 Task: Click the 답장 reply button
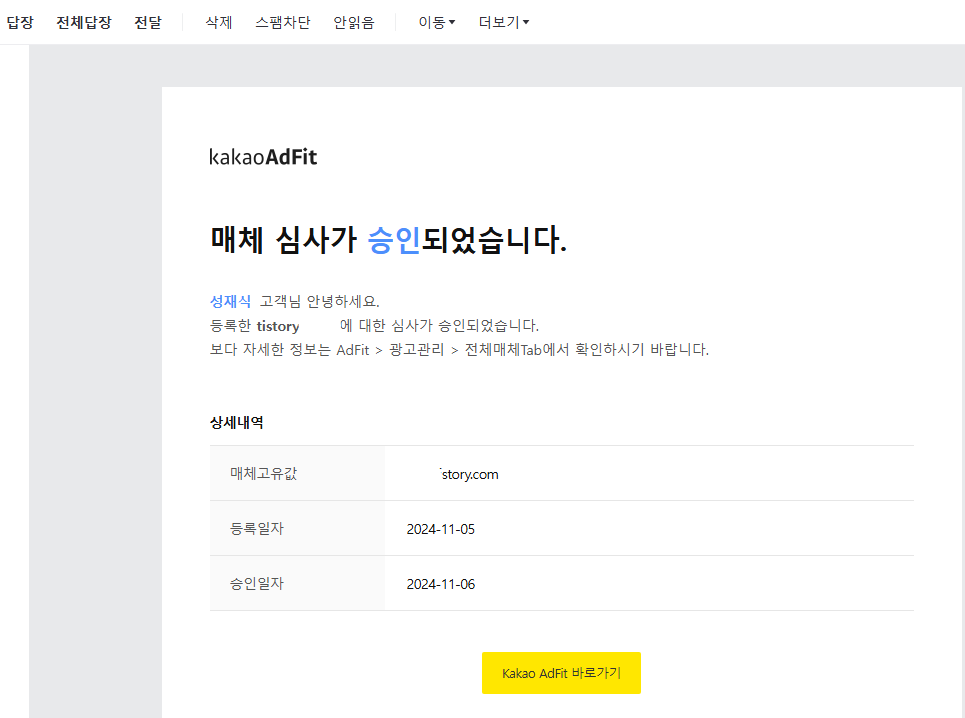[x=20, y=23]
